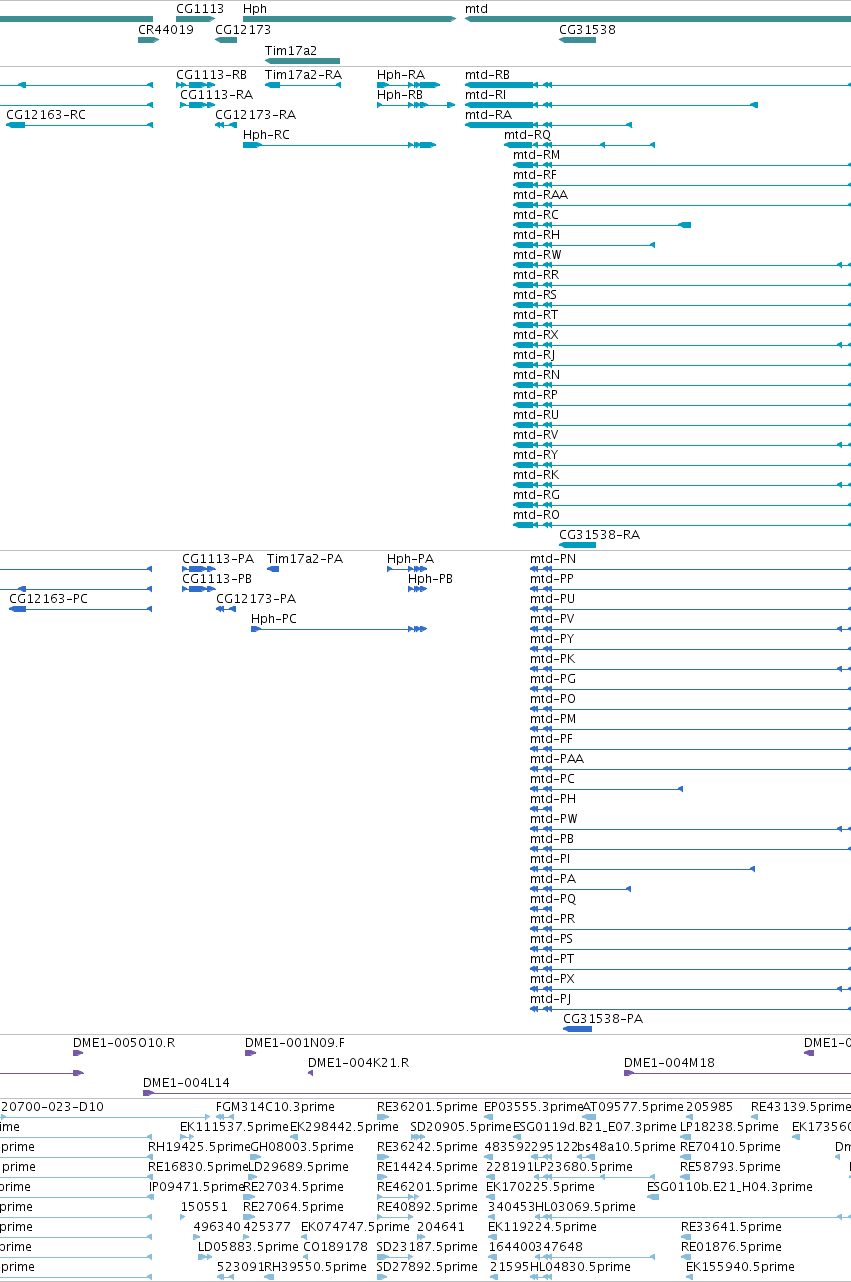The image size is (851, 1282).
Task: Select transcript Tim17a2-RA
Action: click(303, 75)
